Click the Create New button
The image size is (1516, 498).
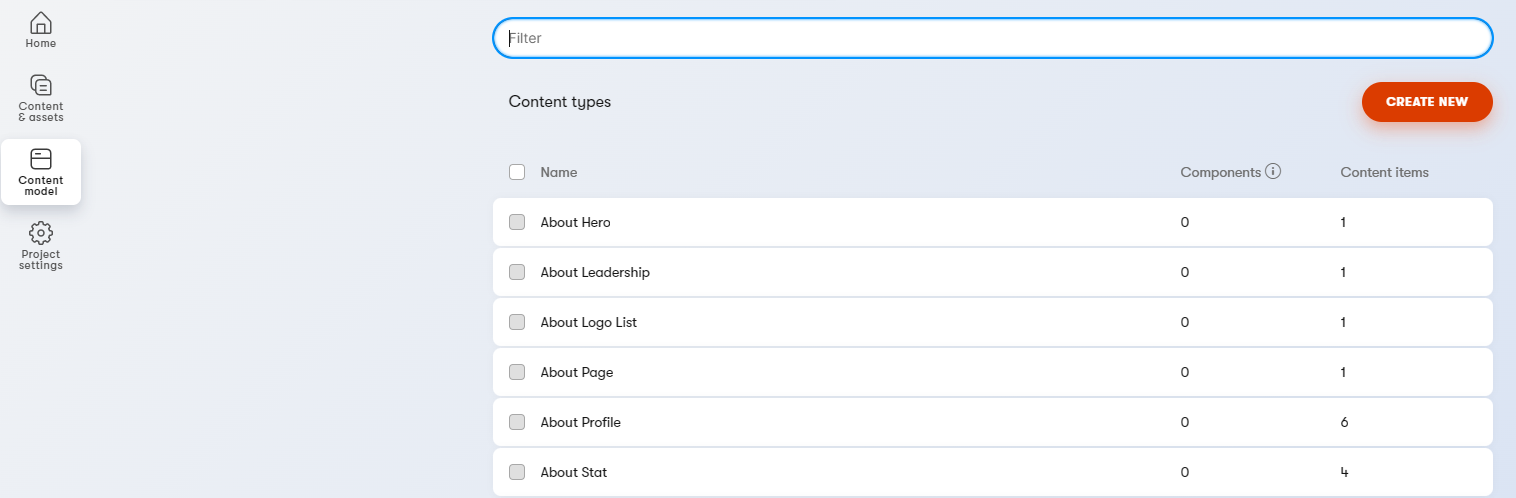click(1427, 102)
